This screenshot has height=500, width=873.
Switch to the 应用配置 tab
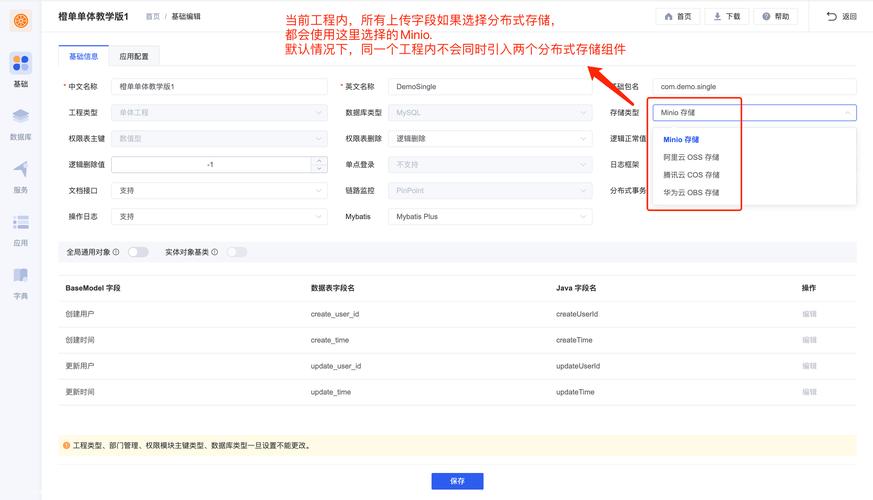click(x=134, y=57)
